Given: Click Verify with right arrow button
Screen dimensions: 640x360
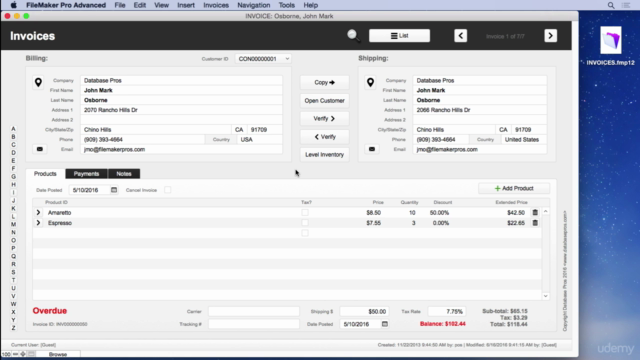Looking at the screenshot, I should 324,118.
